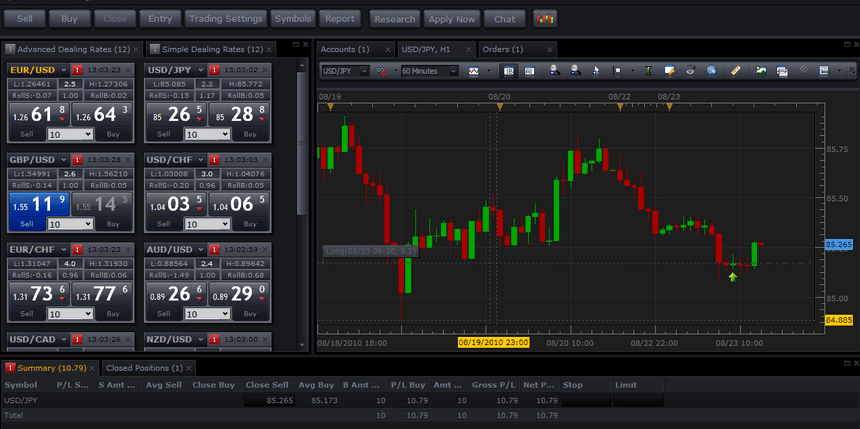The image size is (860, 429).
Task: Click the red info icon on EUR/CHF tile
Action: (77, 250)
